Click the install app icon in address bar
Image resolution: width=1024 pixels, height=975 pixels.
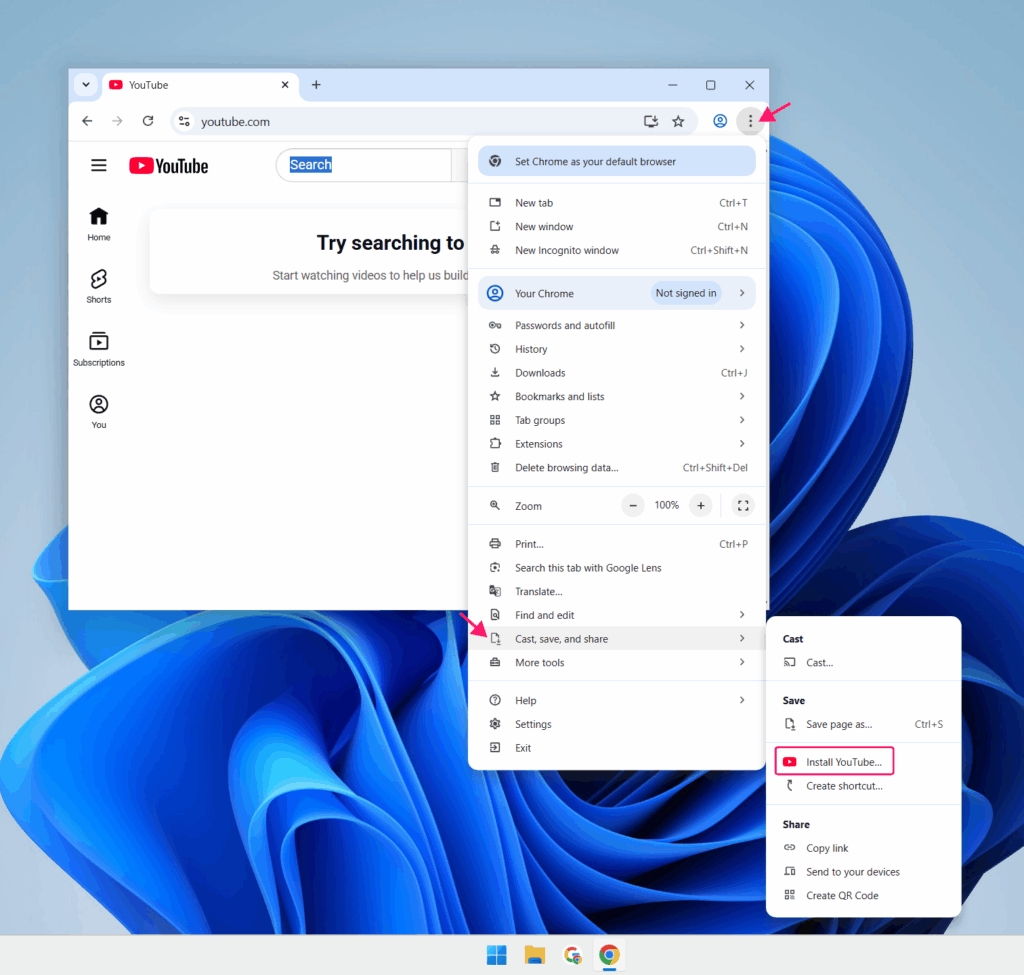[650, 121]
